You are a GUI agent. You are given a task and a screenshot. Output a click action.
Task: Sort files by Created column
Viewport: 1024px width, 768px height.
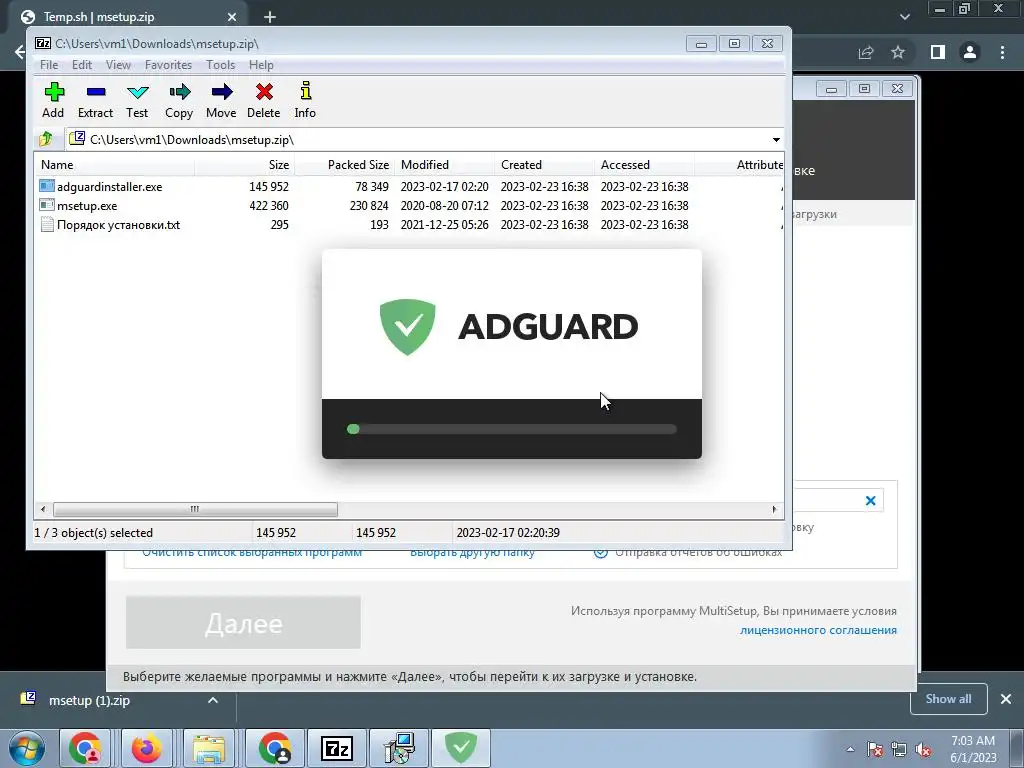[545, 165]
